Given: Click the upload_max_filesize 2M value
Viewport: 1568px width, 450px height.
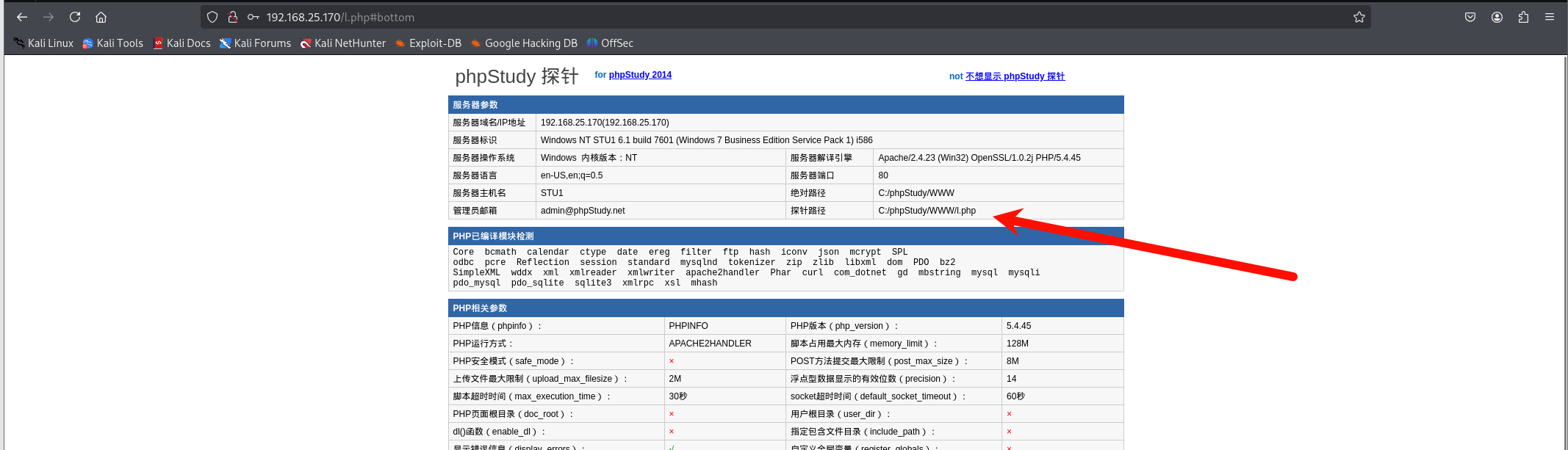Looking at the screenshot, I should (675, 379).
